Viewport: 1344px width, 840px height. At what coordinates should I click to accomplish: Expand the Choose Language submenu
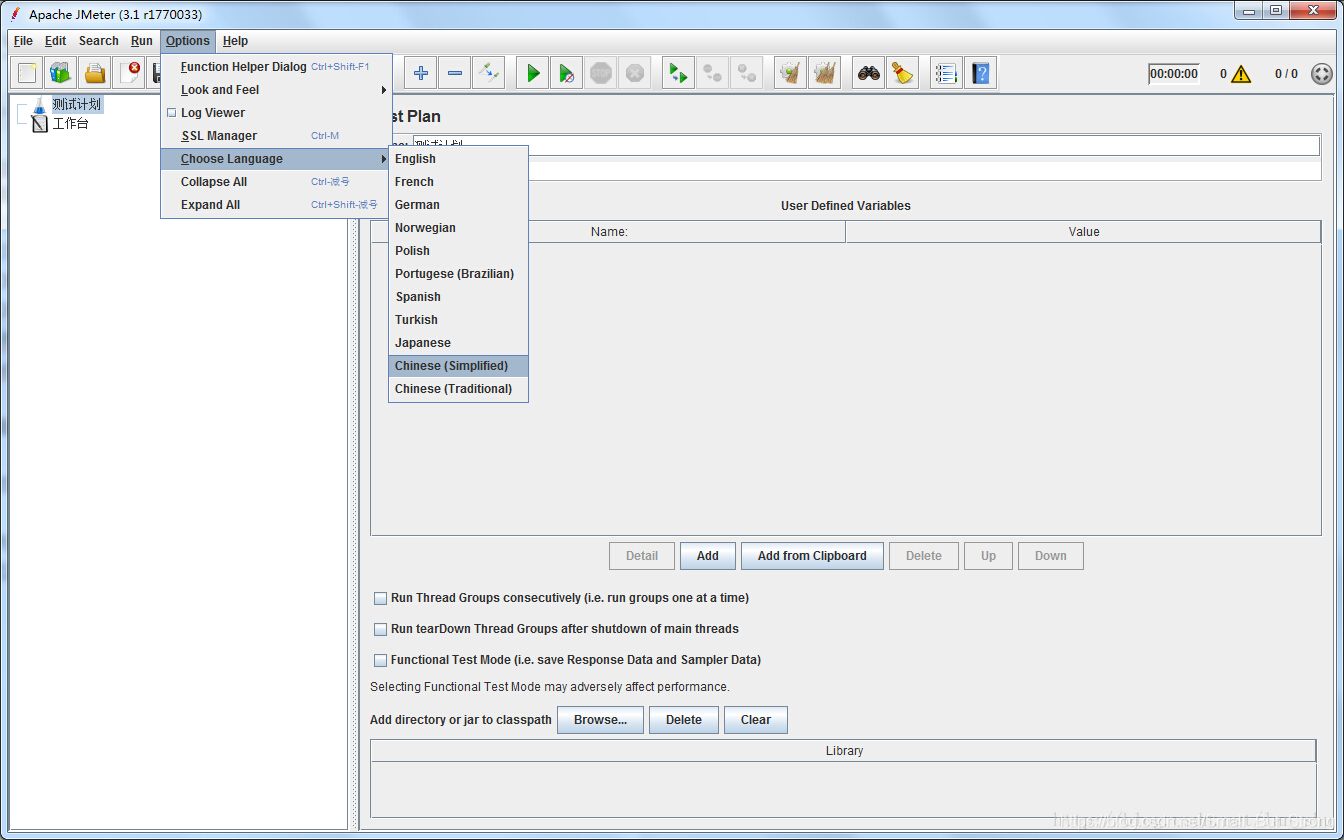276,159
